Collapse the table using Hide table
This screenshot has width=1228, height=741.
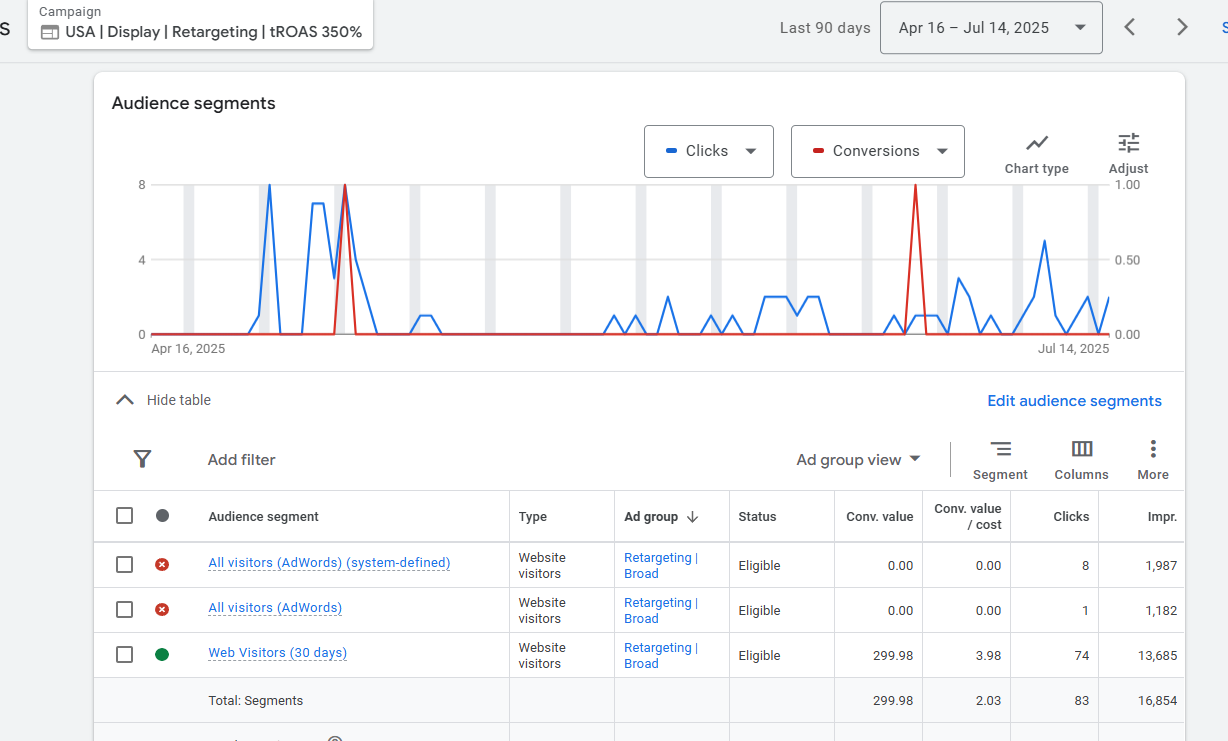163,400
